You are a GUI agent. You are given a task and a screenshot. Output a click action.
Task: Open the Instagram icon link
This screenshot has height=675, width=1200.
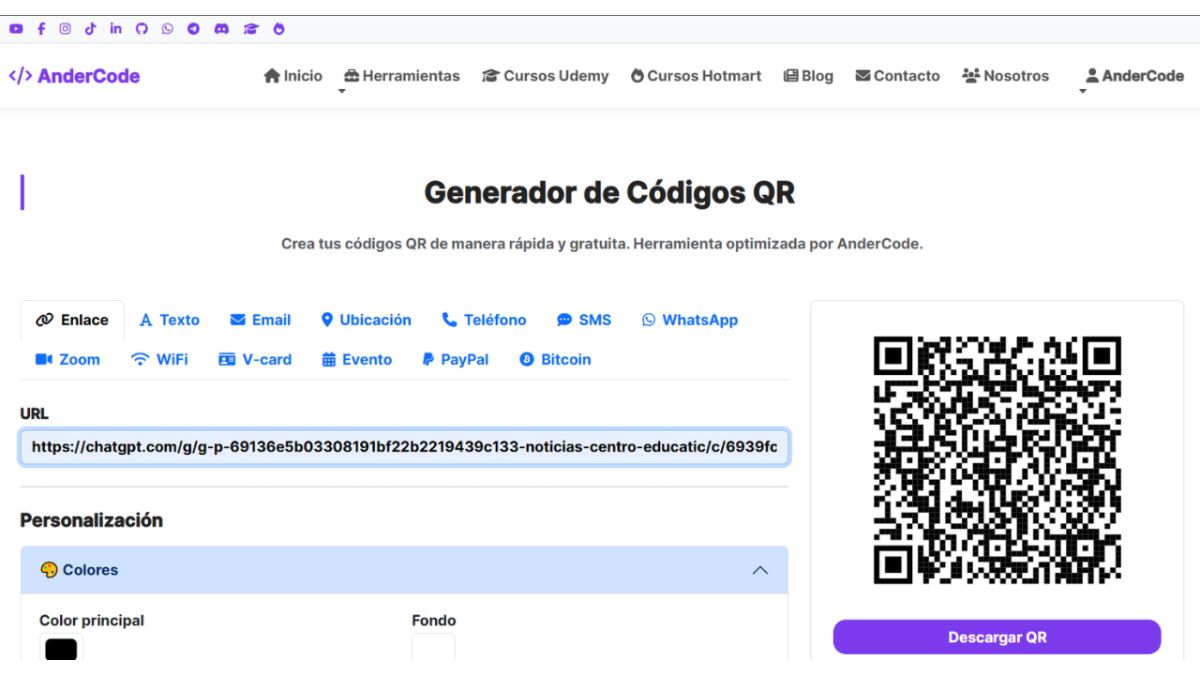(65, 29)
